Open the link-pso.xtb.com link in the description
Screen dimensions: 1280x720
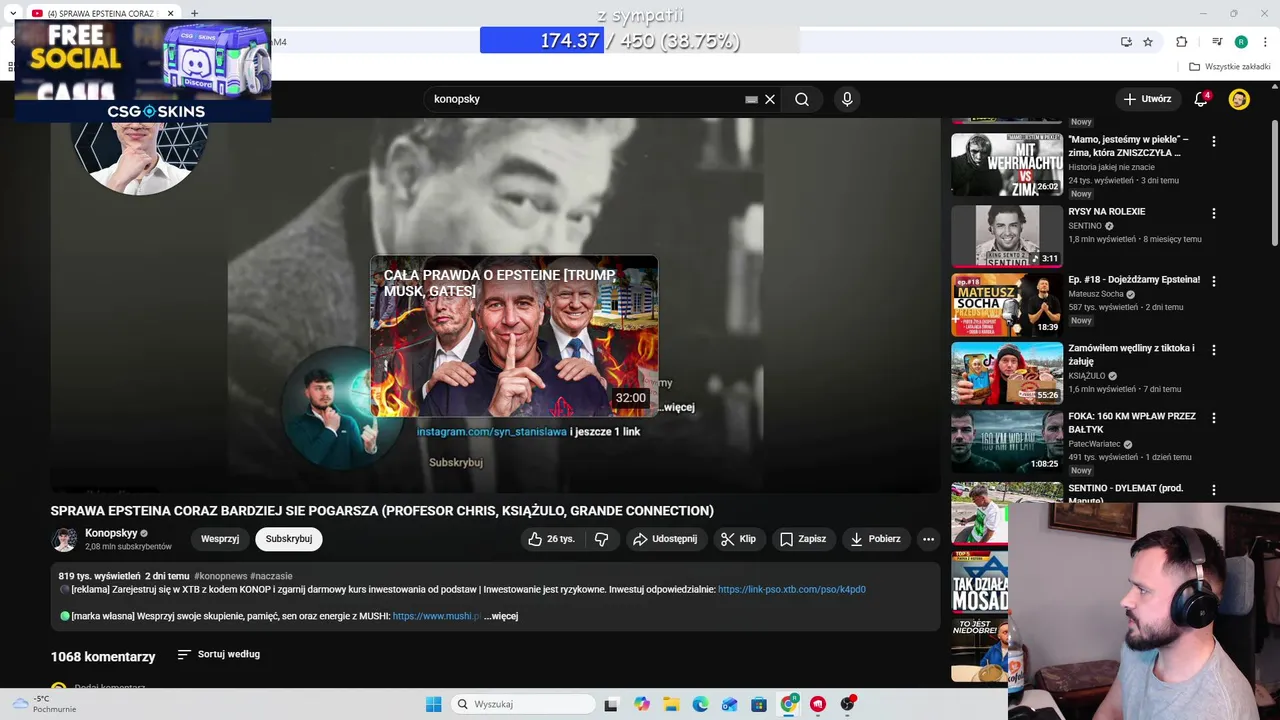[x=792, y=590]
